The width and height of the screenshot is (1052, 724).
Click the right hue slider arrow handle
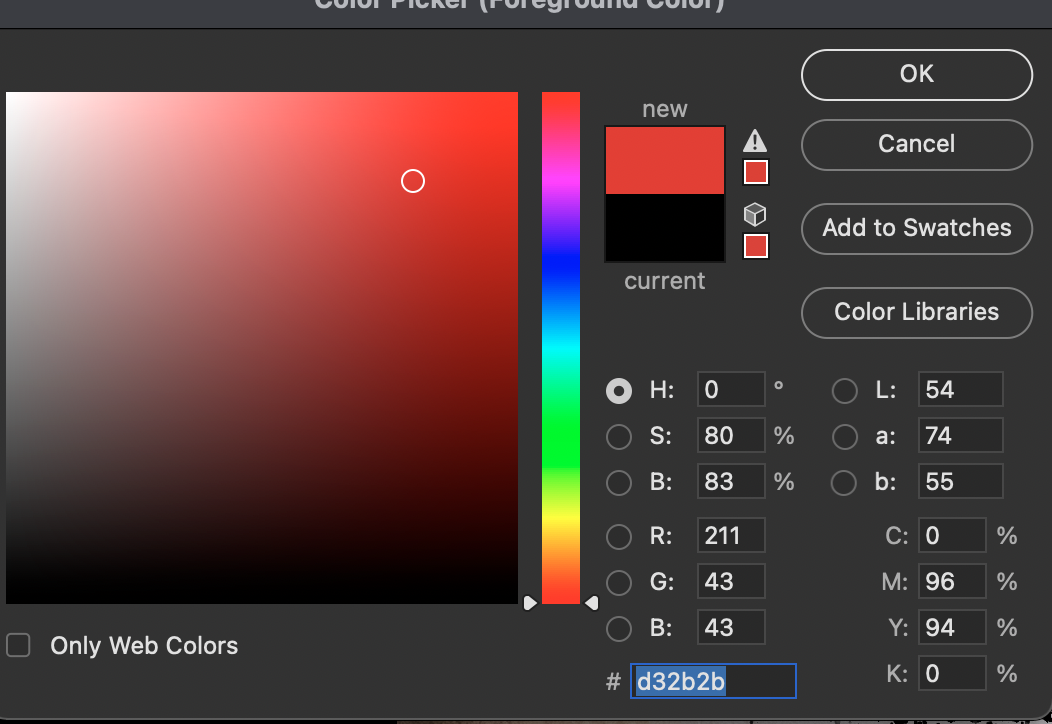591,603
